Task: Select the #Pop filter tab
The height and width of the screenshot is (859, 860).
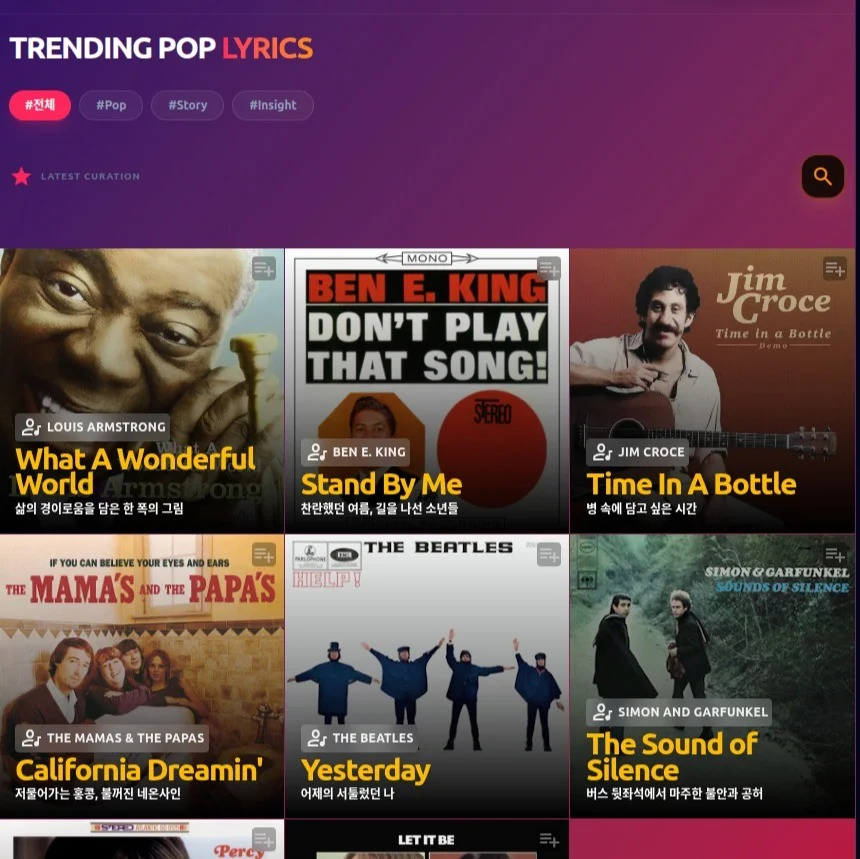Action: pyautogui.click(x=111, y=105)
